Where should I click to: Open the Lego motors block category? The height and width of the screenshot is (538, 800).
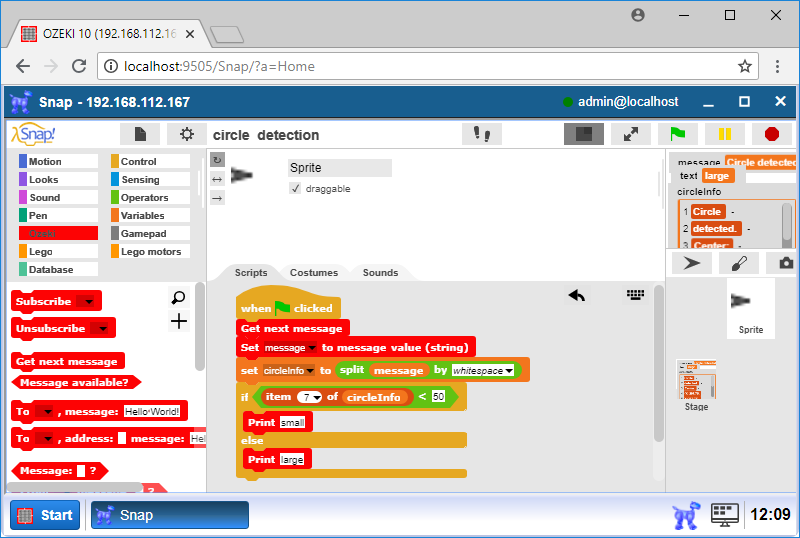(x=151, y=251)
